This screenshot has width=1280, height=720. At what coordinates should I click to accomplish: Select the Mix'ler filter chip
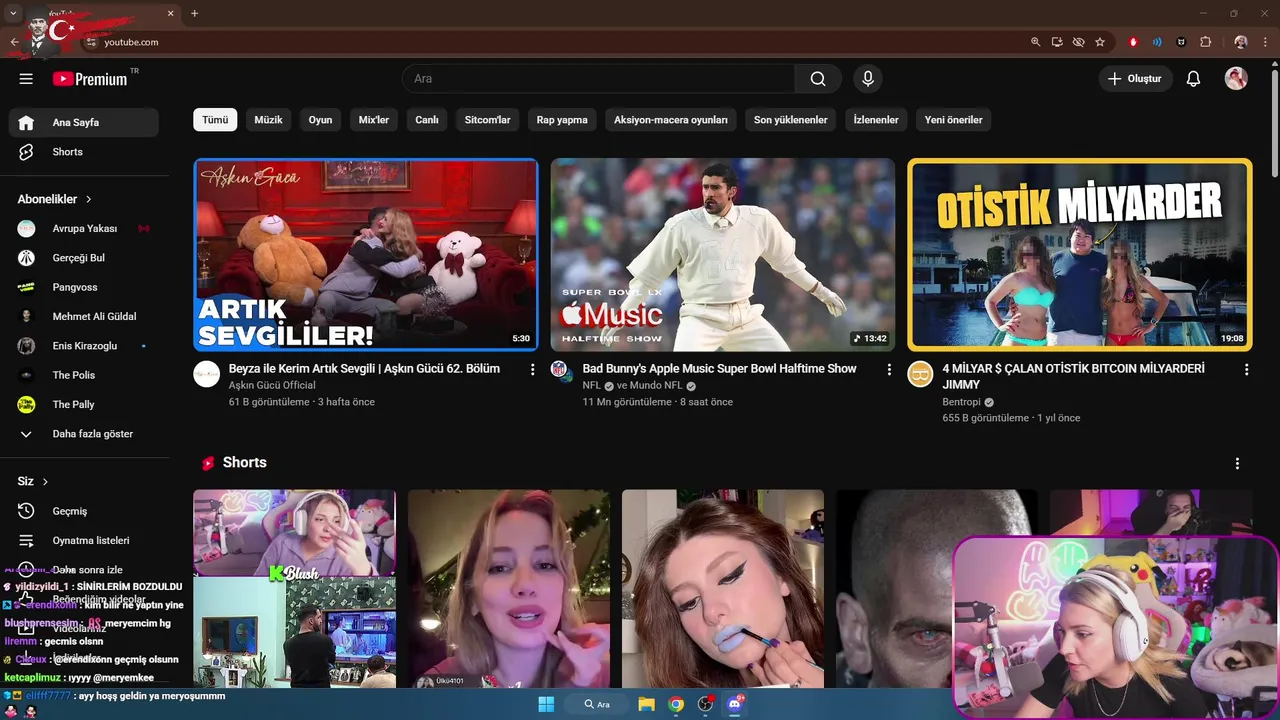click(x=374, y=120)
